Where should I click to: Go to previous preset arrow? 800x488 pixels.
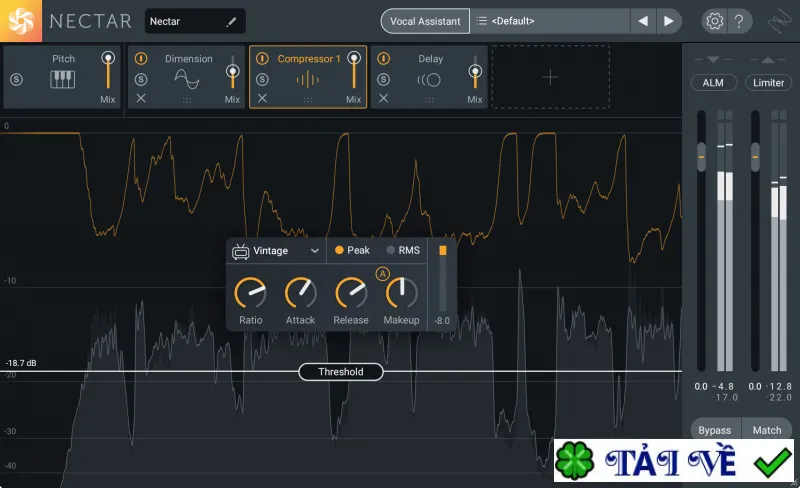click(643, 21)
